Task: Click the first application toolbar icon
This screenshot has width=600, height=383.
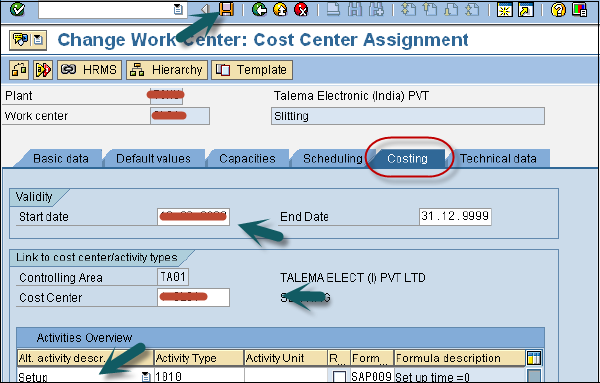Action: (19, 70)
